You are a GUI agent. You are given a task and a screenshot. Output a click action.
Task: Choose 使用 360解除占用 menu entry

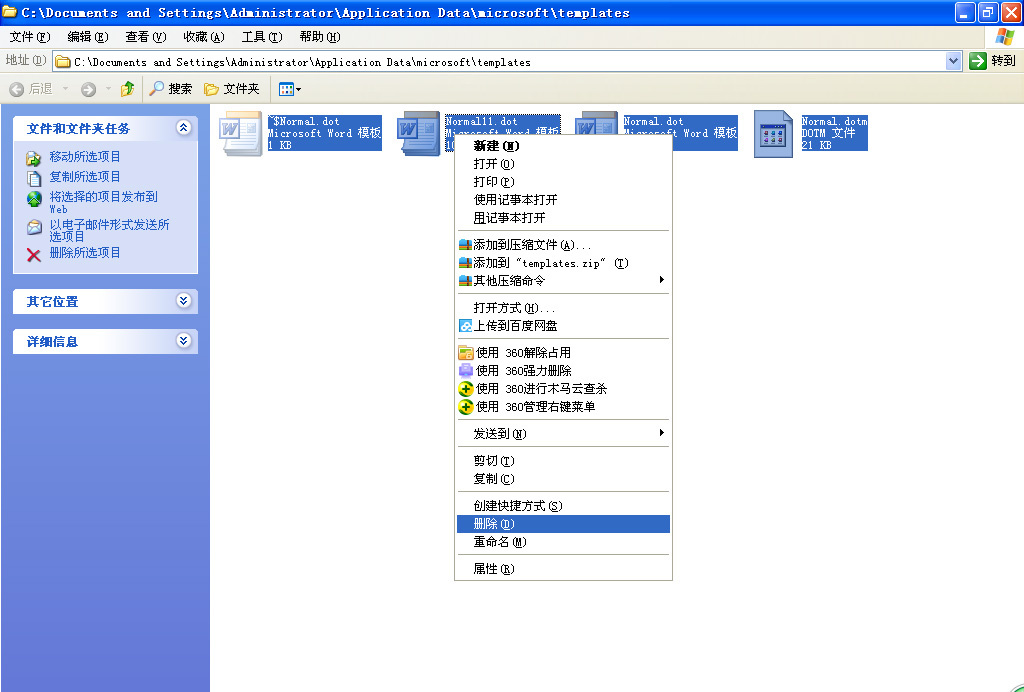tap(563, 353)
